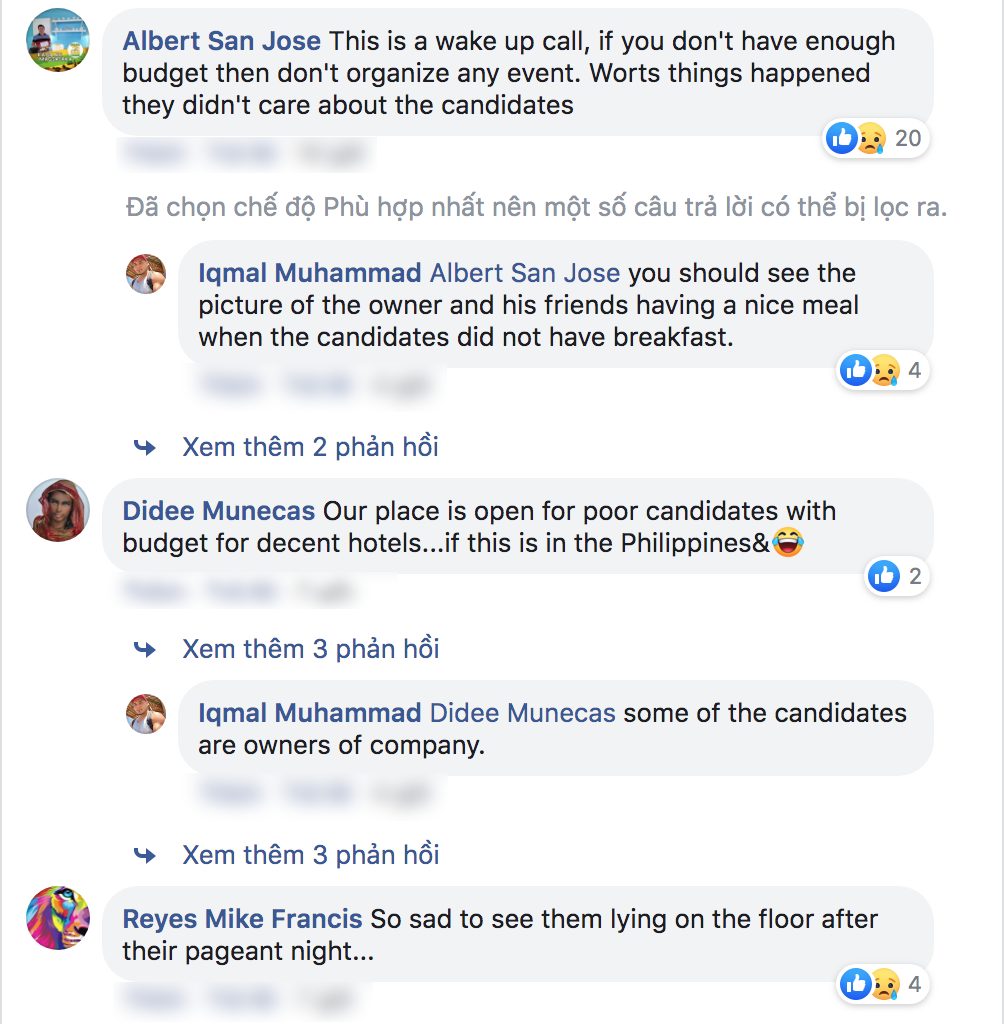Viewport: 1004px width, 1024px height.
Task: Click Iqmal Muhammad's name in breakfast reply
Action: 309,273
